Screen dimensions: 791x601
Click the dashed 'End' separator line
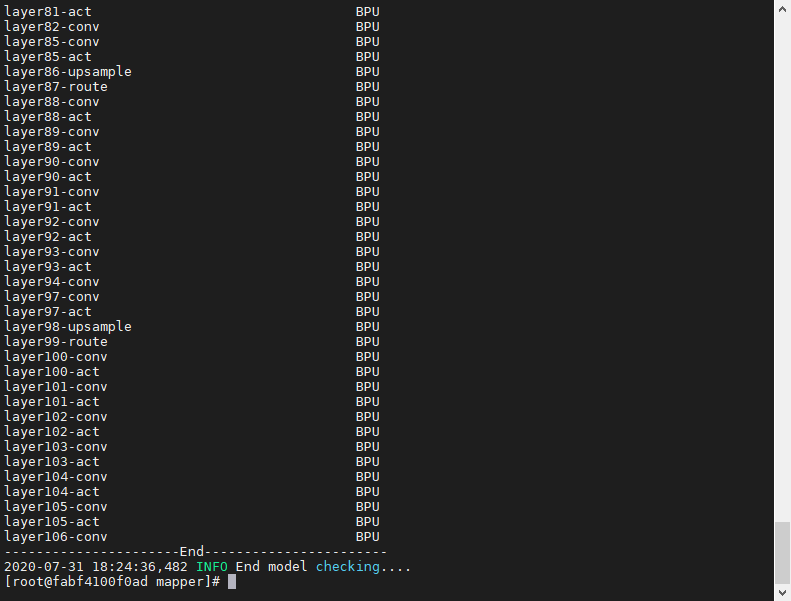click(x=195, y=552)
